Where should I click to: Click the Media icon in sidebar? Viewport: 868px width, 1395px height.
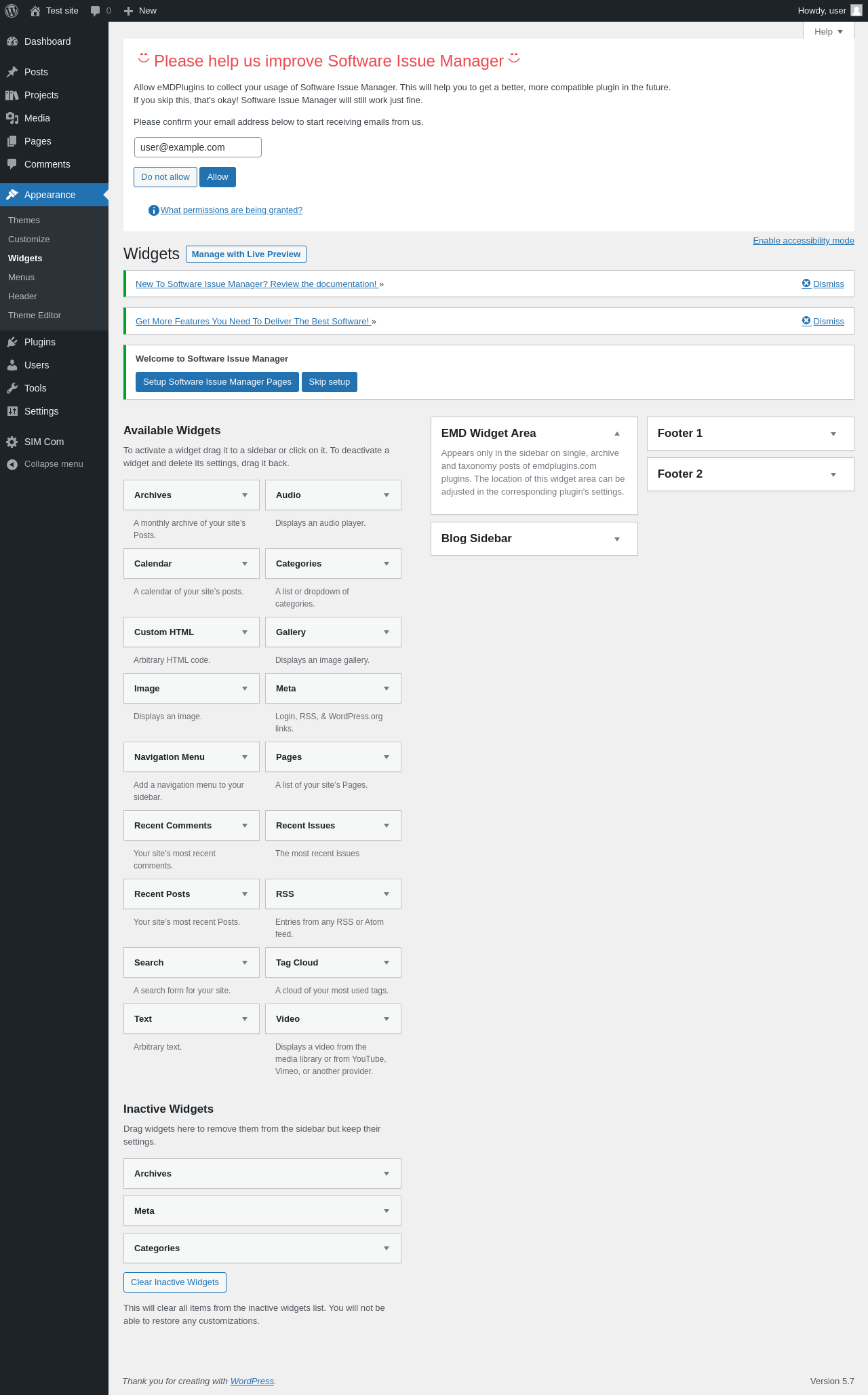coord(12,118)
